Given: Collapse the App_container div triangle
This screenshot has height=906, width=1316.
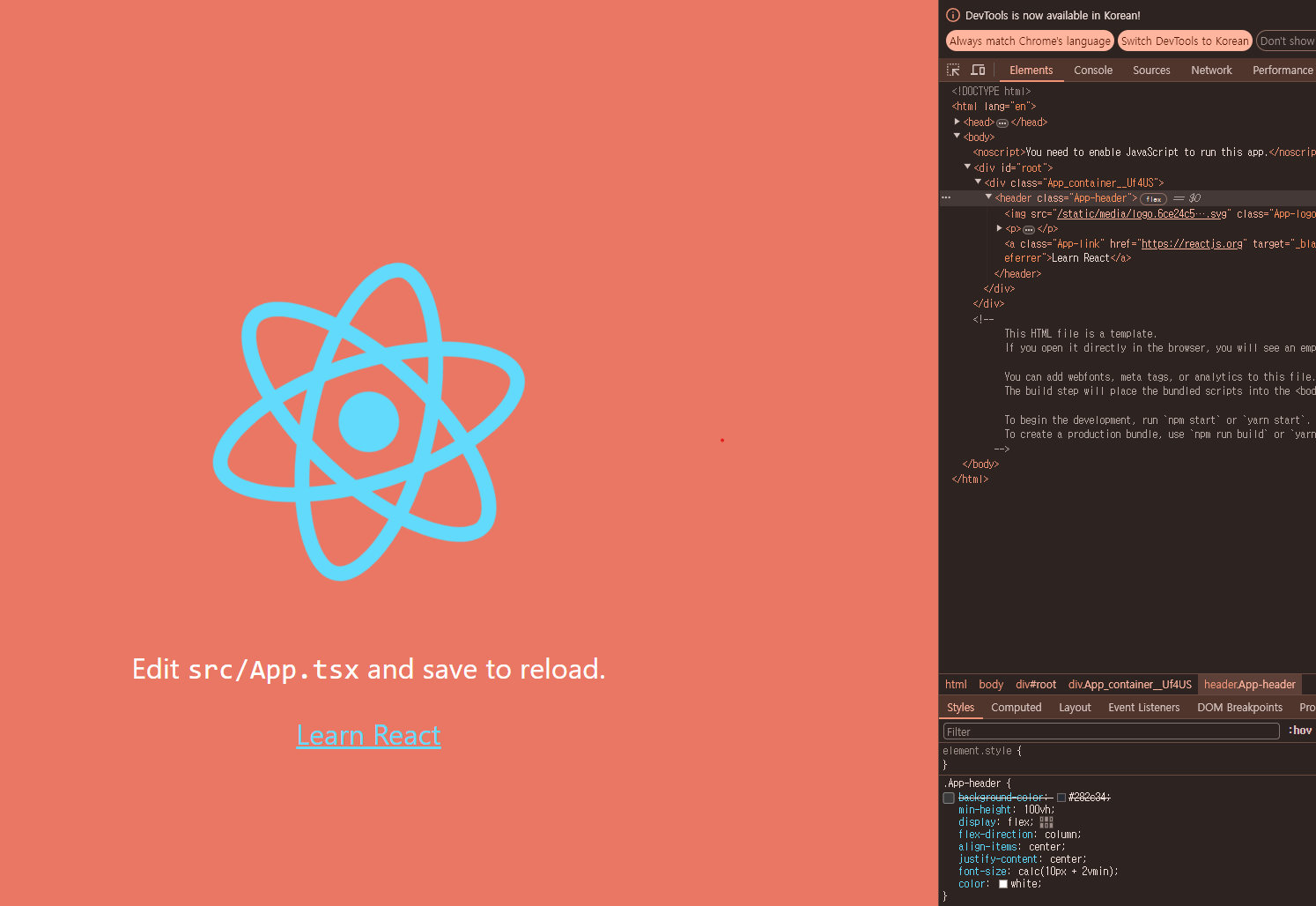Looking at the screenshot, I should tap(978, 182).
